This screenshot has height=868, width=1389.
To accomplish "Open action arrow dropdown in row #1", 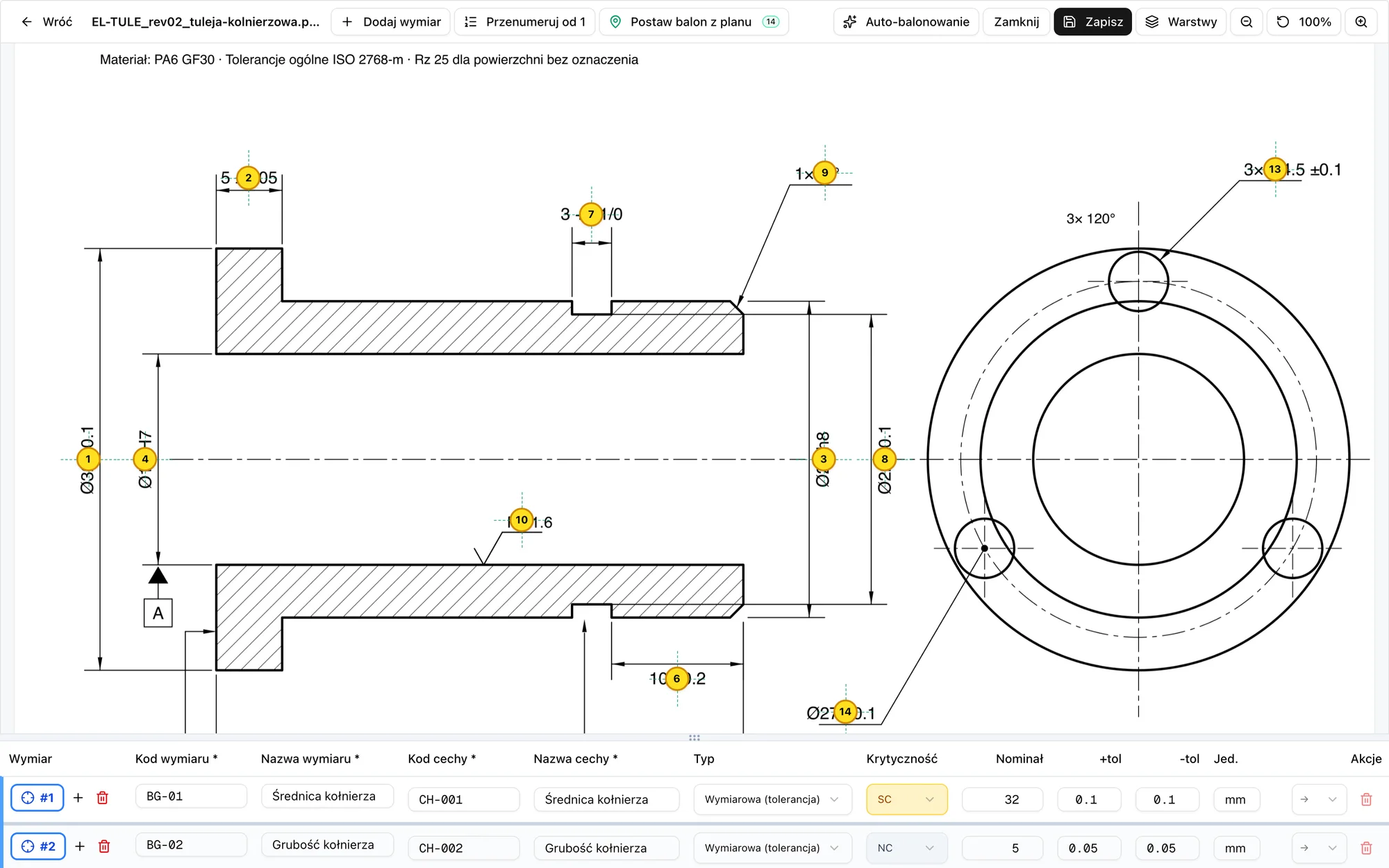I will point(1319,799).
